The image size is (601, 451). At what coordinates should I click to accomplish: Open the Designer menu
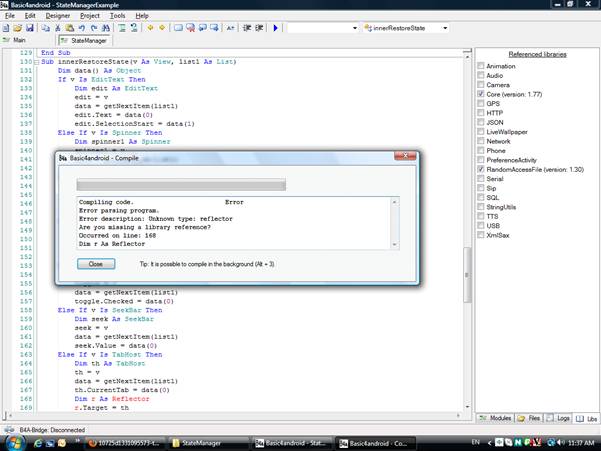[x=59, y=16]
